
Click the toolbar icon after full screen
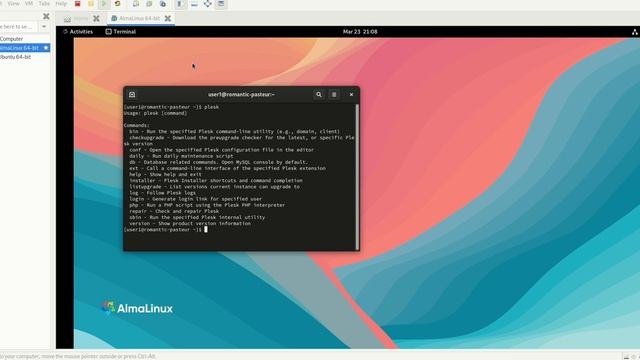(x=221, y=4)
